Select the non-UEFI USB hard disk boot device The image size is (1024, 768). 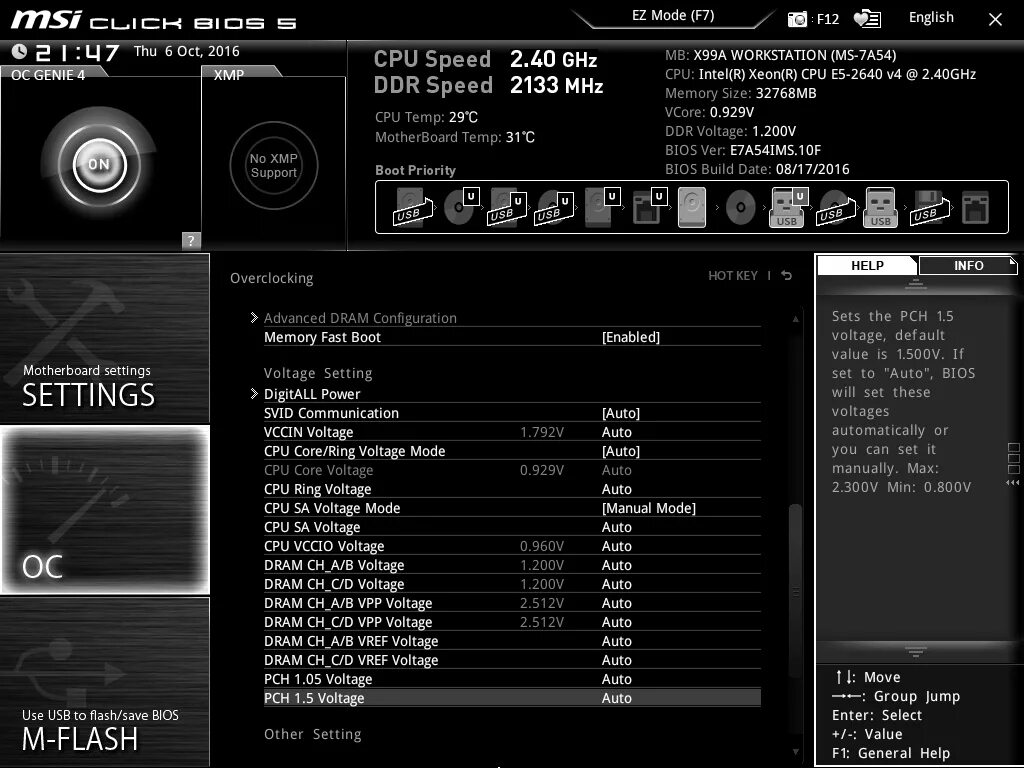tap(412, 208)
